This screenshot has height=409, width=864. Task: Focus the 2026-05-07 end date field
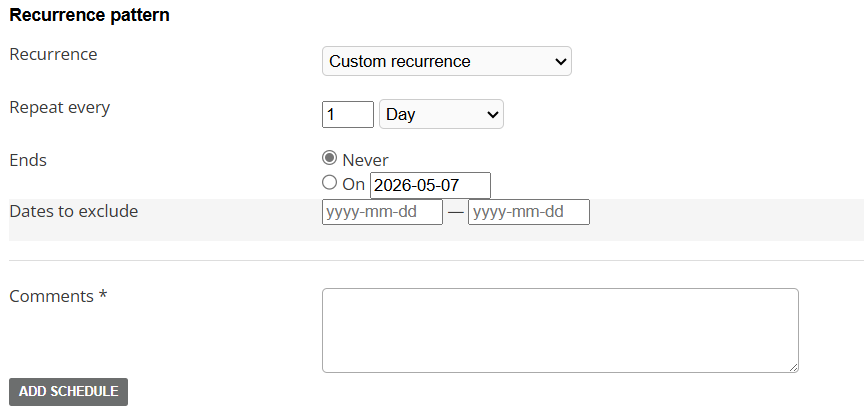430,185
